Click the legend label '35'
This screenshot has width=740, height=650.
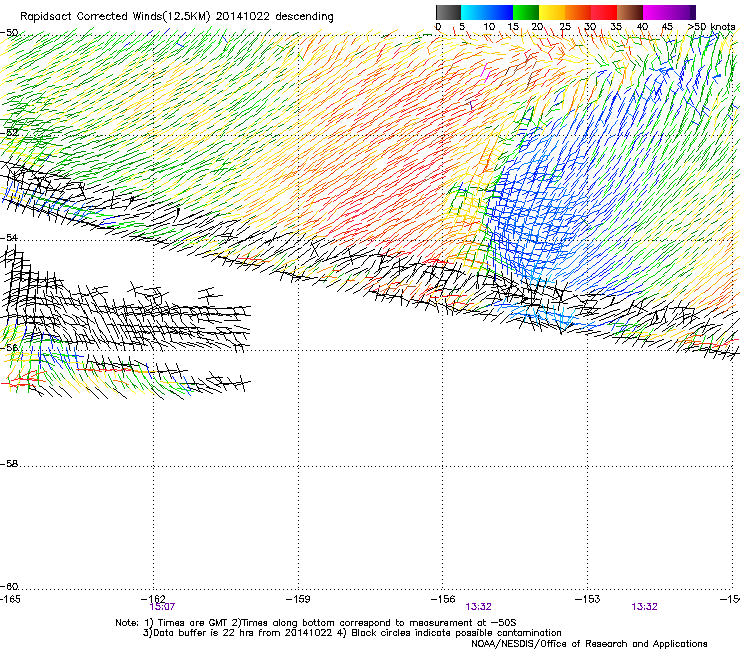point(616,27)
